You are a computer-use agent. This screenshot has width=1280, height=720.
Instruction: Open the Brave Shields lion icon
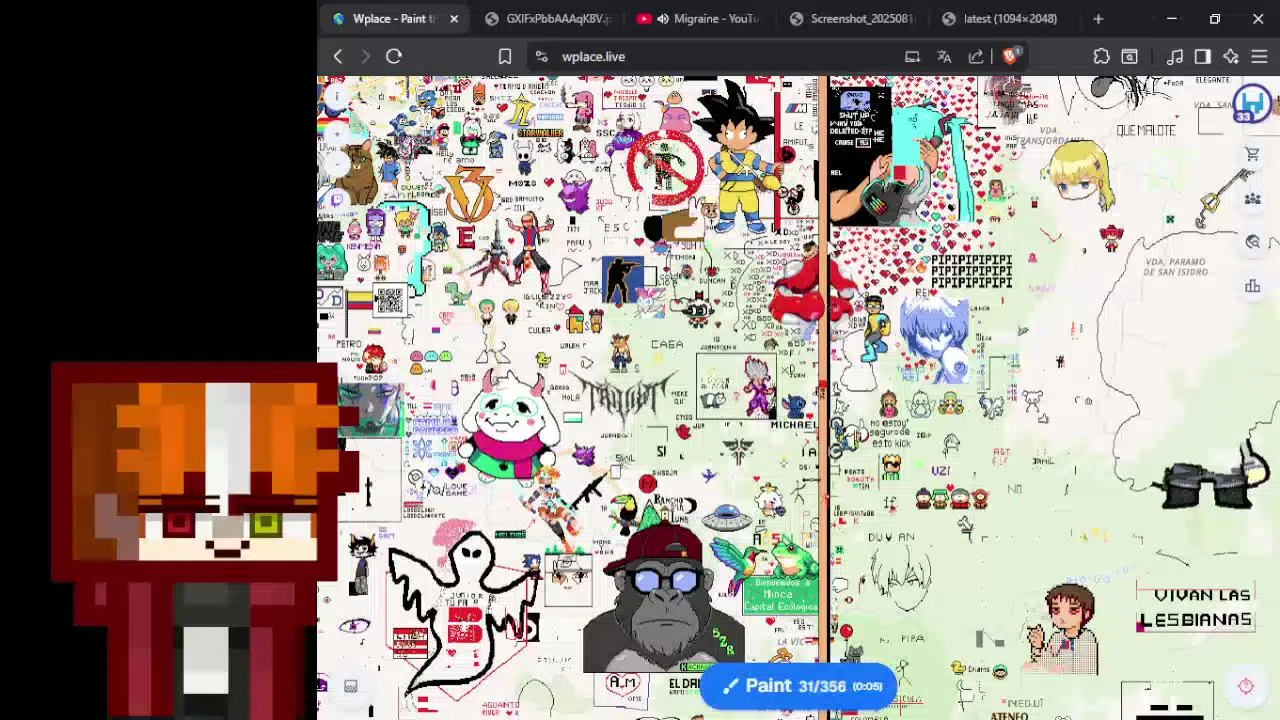click(1009, 57)
